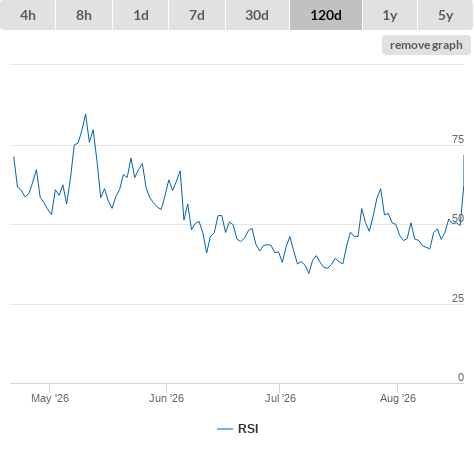Click the 0 y-axis label
474x455 pixels.
pyautogui.click(x=461, y=377)
